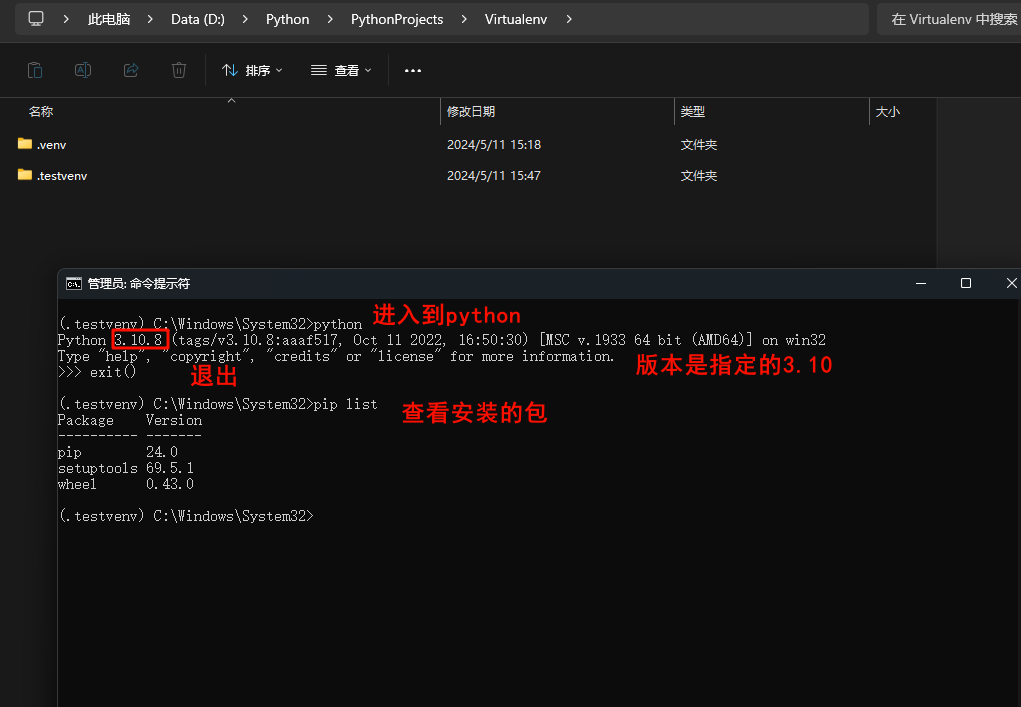This screenshot has width=1021, height=707.
Task: Click the Package Version header line
Action: pos(130,421)
